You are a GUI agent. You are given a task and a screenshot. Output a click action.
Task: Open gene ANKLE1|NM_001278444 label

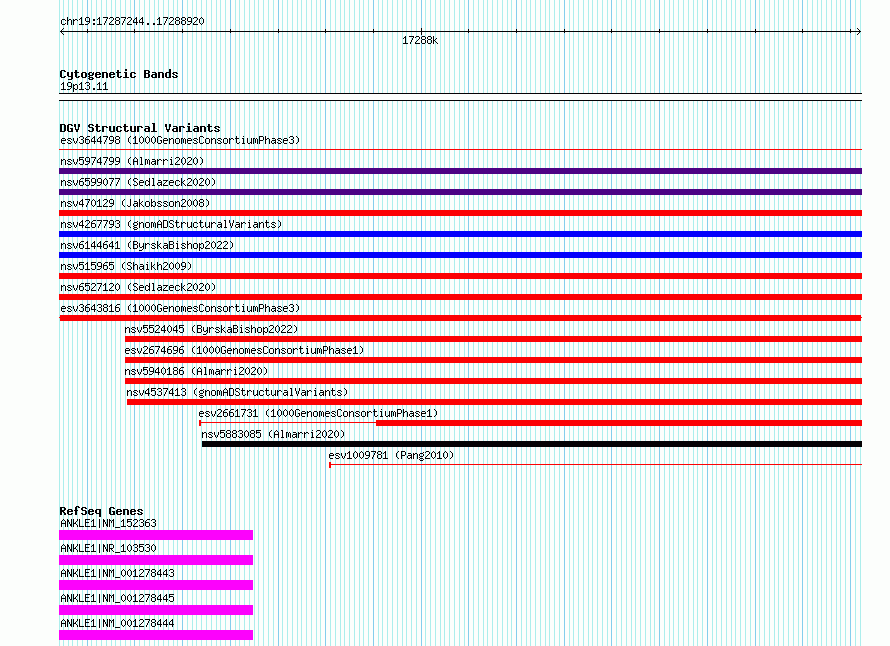pyautogui.click(x=117, y=623)
